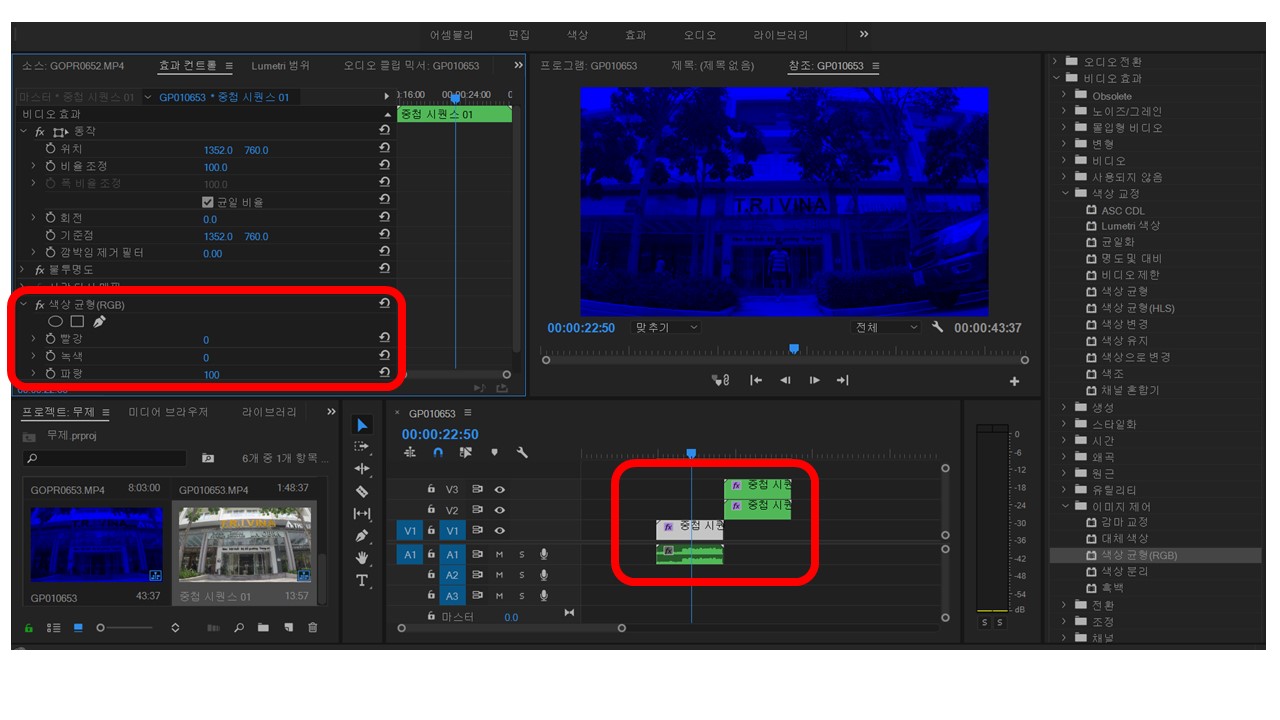Image resolution: width=1280 pixels, height=720 pixels.
Task: Click the project search input field
Action: (x=104, y=458)
